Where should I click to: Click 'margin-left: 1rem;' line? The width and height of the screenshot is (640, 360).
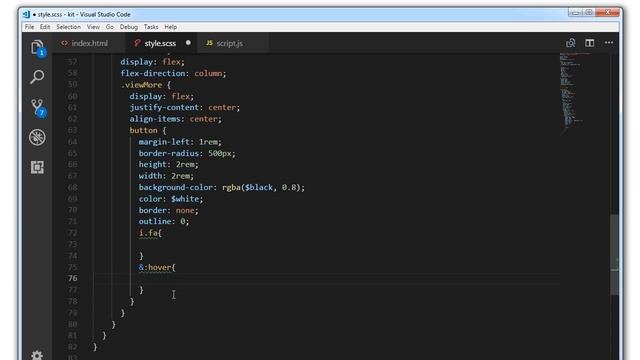(x=180, y=142)
